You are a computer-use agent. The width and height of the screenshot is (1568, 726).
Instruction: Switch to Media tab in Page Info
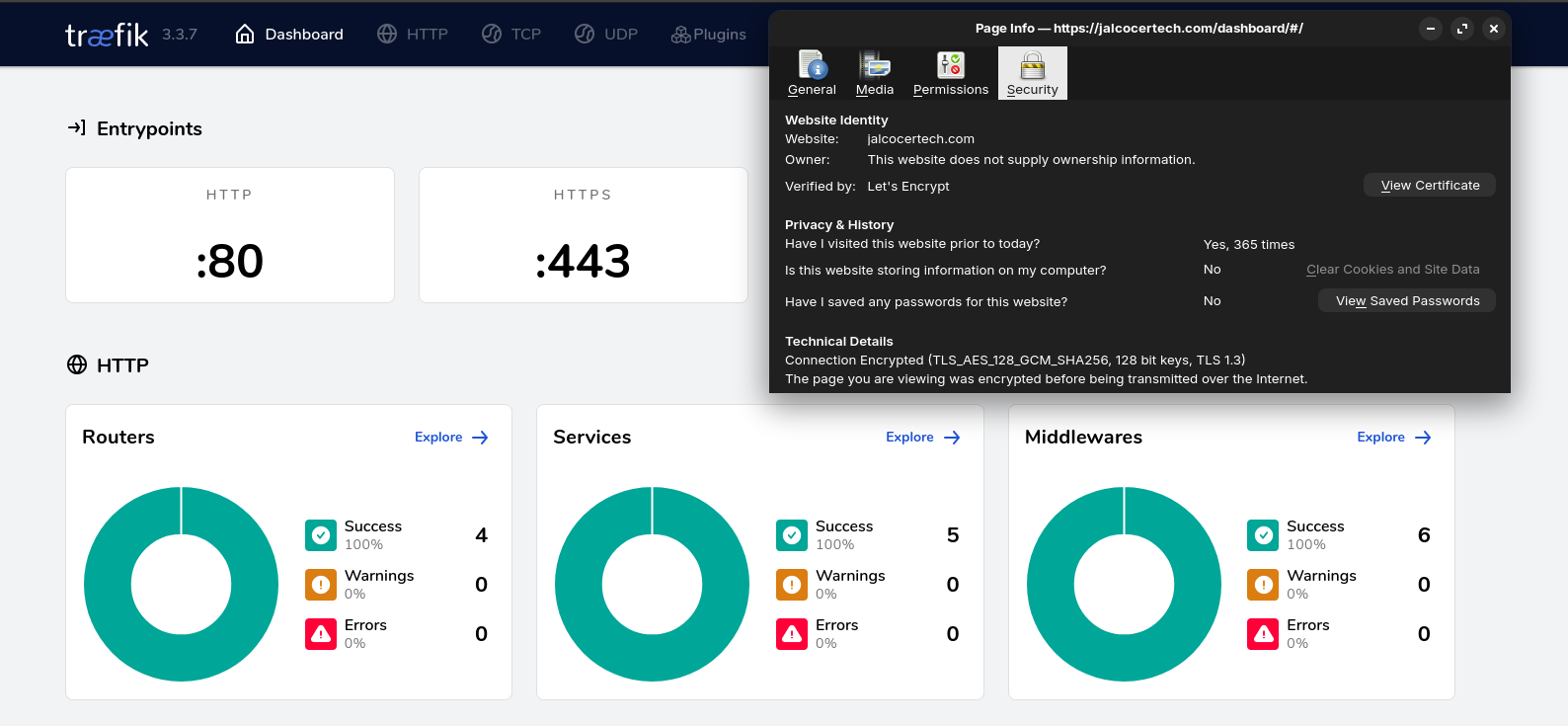click(875, 73)
